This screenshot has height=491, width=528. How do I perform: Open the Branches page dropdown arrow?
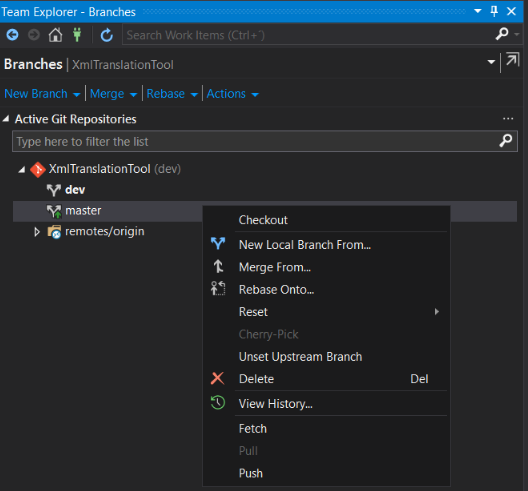pos(491,62)
